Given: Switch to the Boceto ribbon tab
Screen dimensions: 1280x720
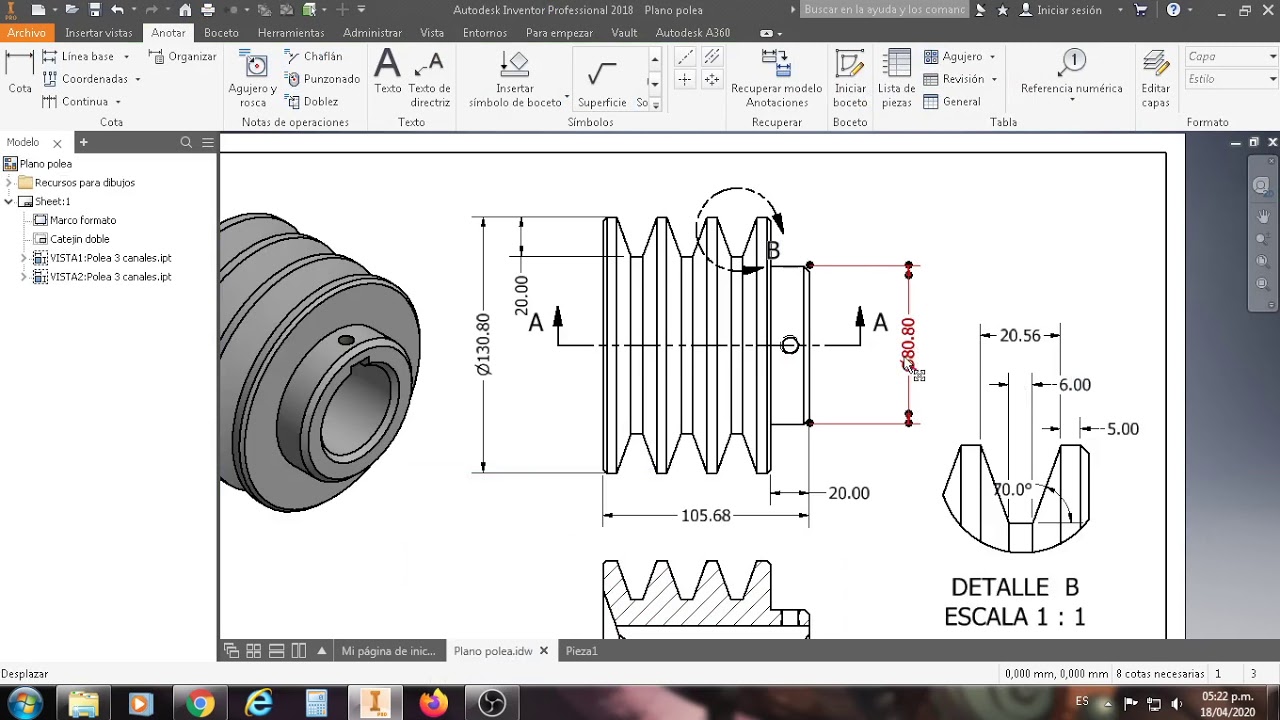Looking at the screenshot, I should [221, 33].
